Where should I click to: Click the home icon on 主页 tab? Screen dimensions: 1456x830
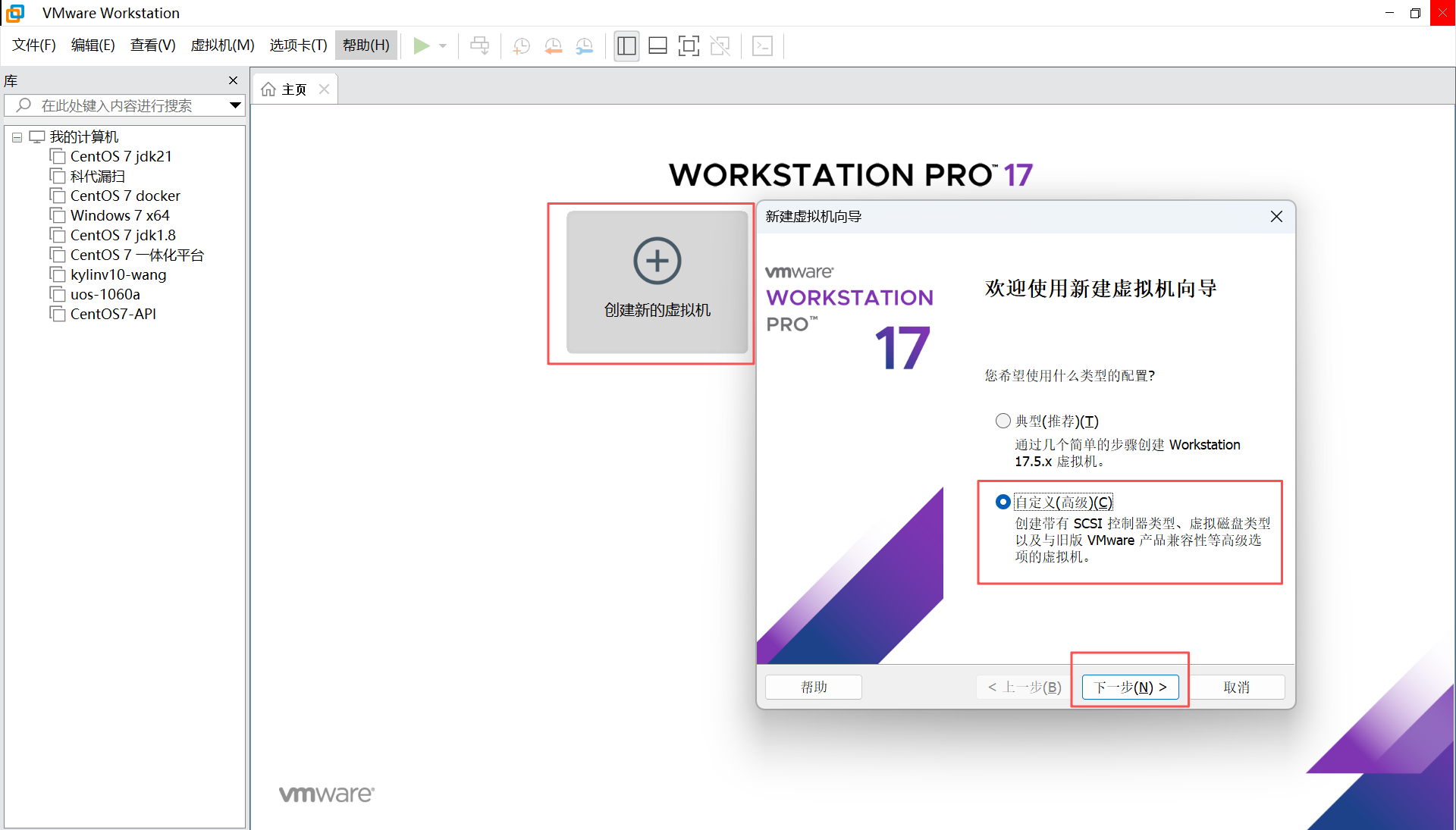(268, 89)
